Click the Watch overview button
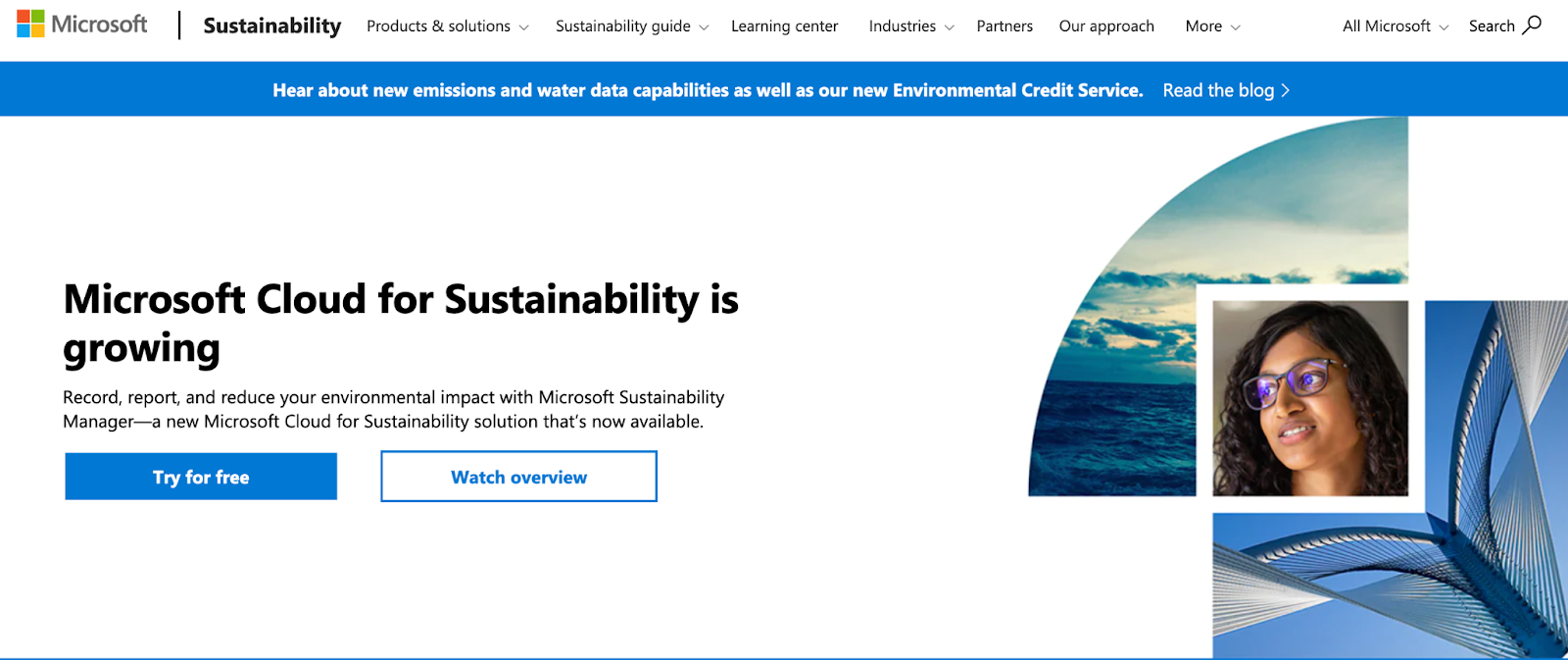This screenshot has width=1568, height=660. 518,477
